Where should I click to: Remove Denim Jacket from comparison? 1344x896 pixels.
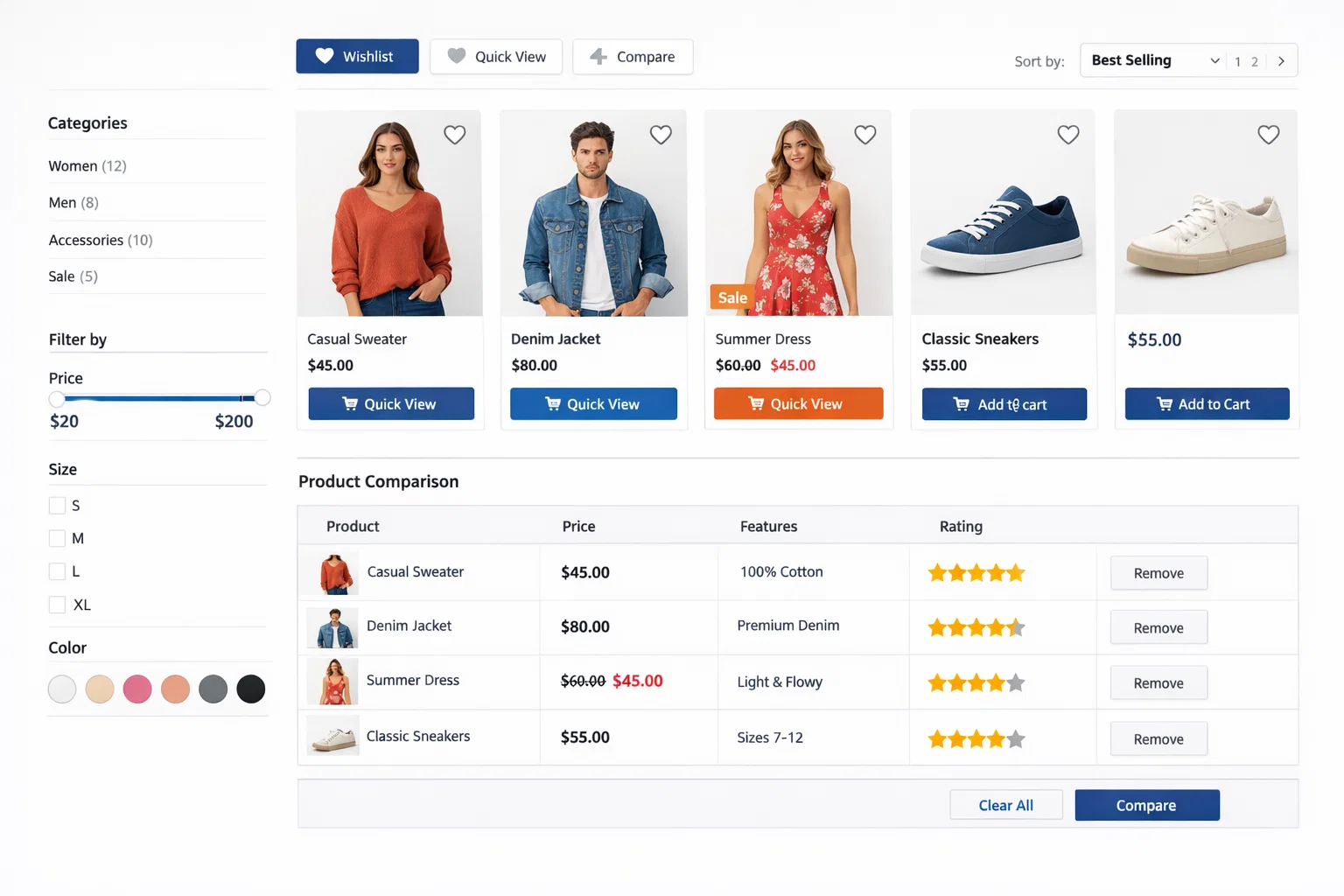pyautogui.click(x=1158, y=627)
